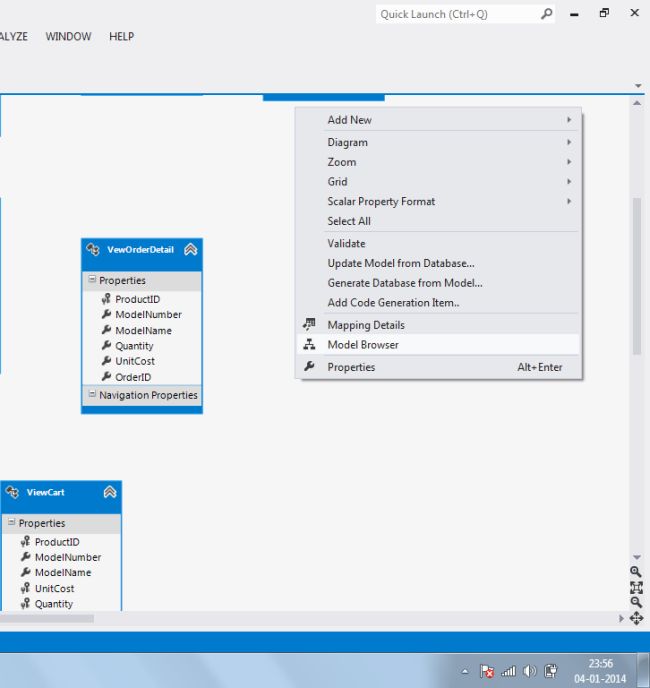This screenshot has width=650, height=688.
Task: Click the Model Browser tree icon
Action: click(309, 344)
